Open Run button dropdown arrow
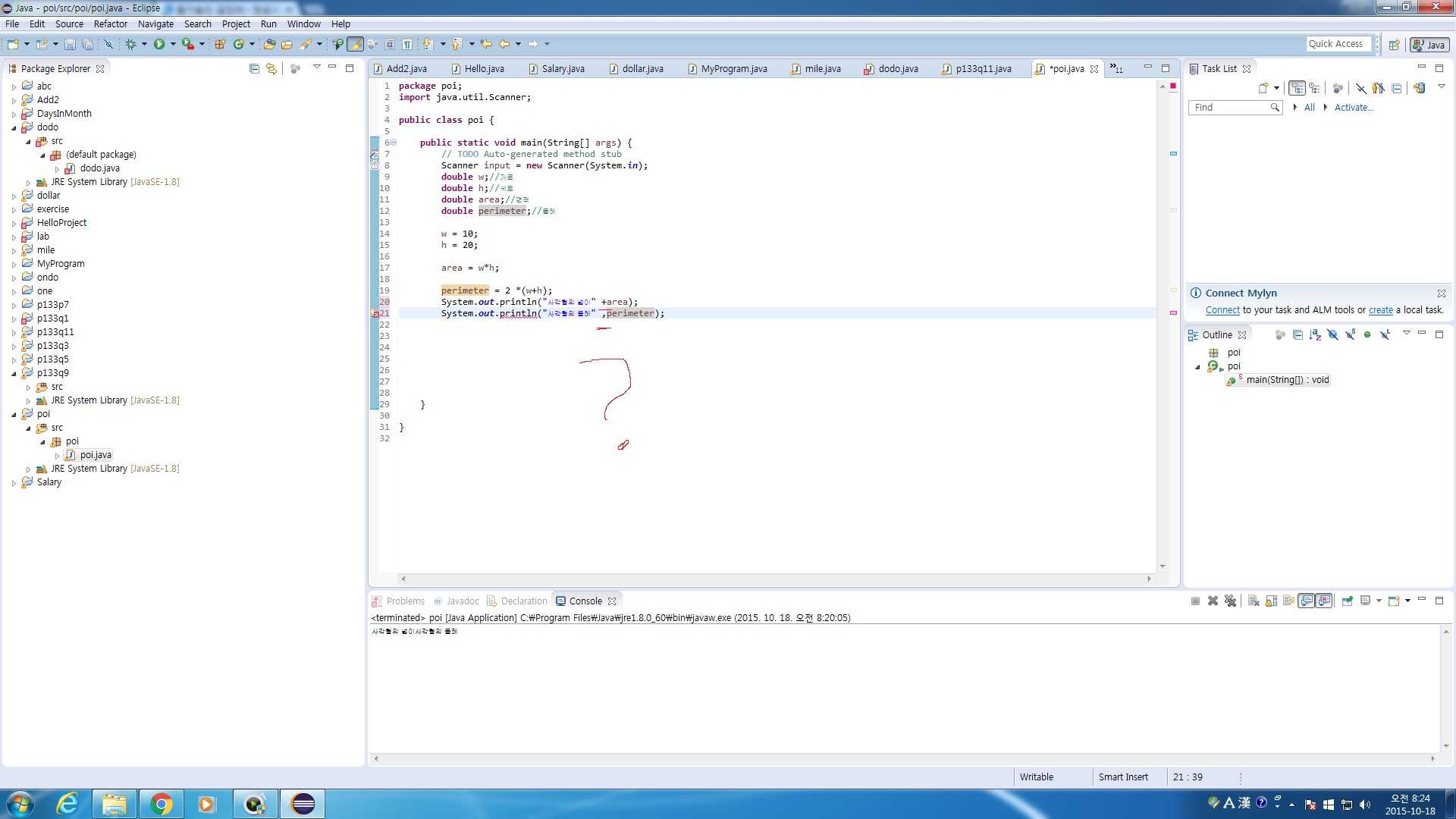Image resolution: width=1456 pixels, height=819 pixels. (173, 45)
